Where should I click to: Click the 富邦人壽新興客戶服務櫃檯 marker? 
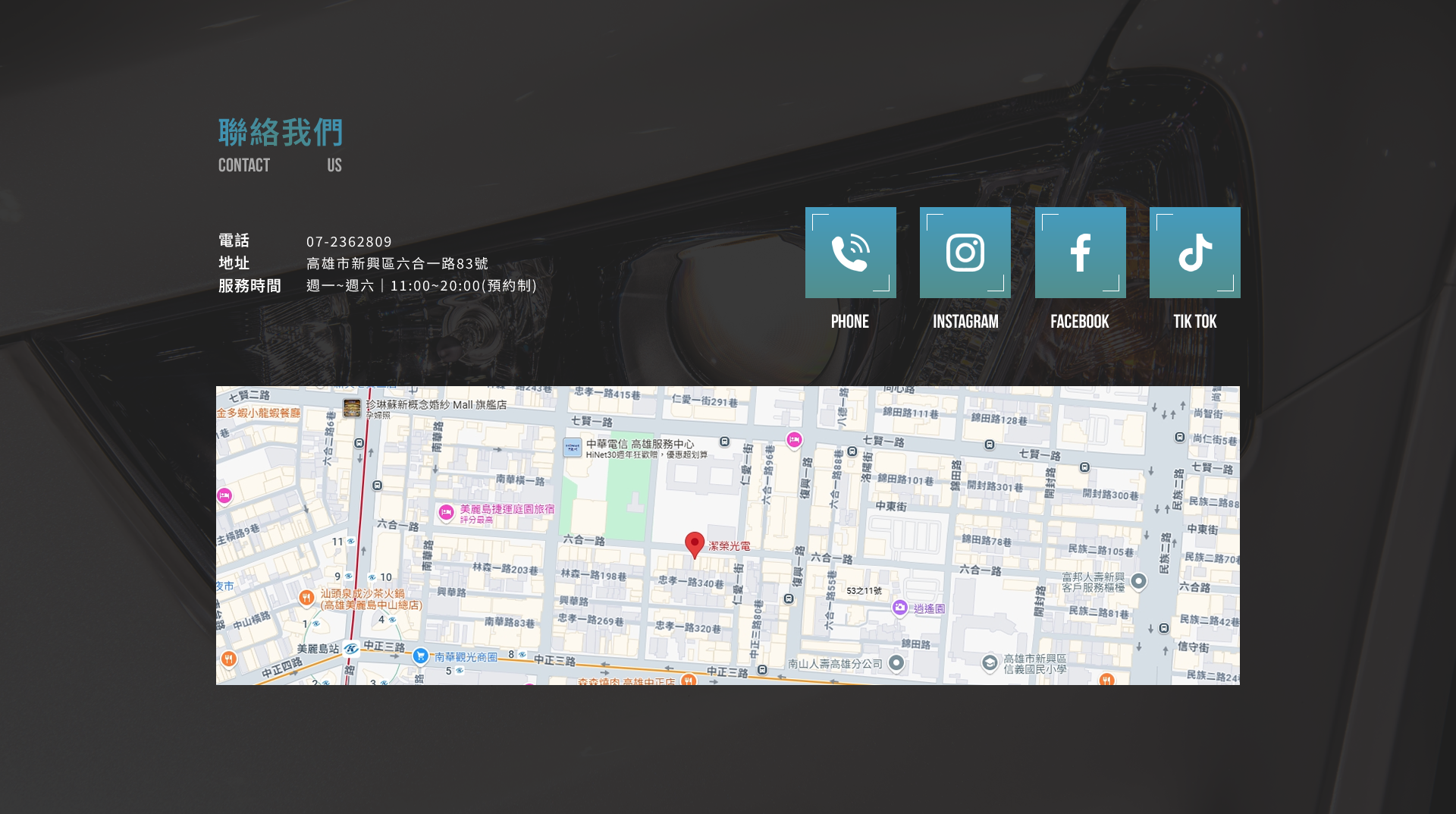click(1138, 581)
